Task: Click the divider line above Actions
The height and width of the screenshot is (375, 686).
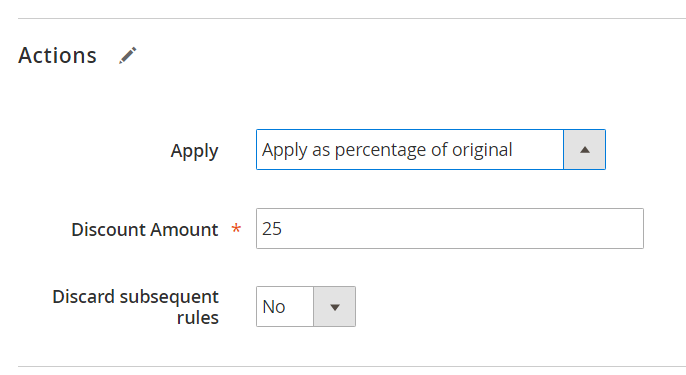Action: coord(352,18)
